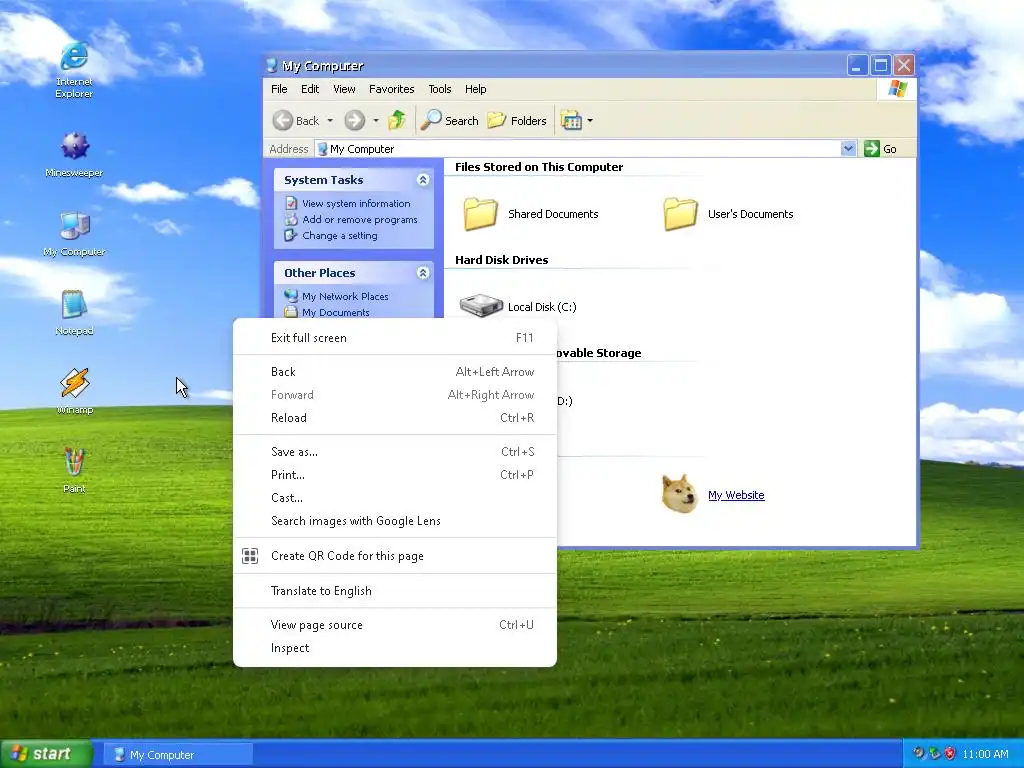Select Reload from the context menu
1024x768 pixels.
pyautogui.click(x=395, y=418)
